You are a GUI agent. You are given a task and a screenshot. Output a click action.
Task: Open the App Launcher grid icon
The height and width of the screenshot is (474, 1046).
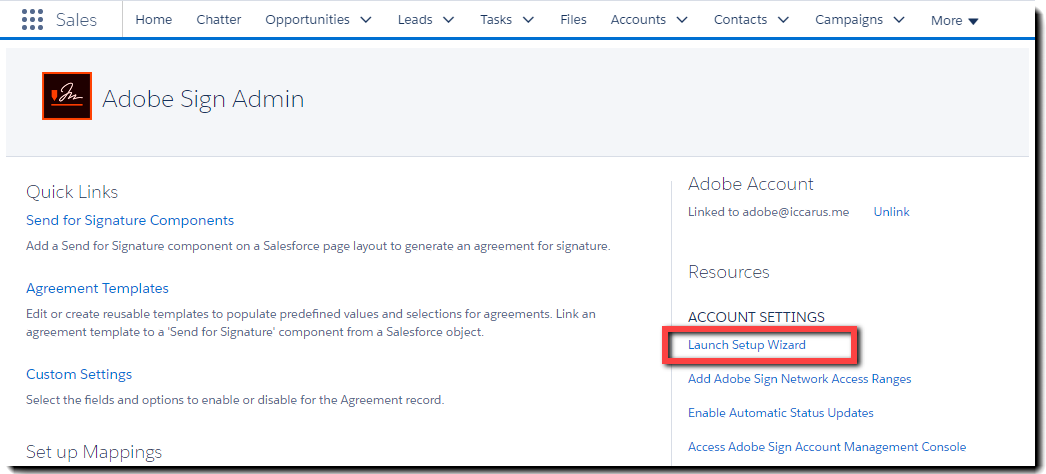coord(33,19)
